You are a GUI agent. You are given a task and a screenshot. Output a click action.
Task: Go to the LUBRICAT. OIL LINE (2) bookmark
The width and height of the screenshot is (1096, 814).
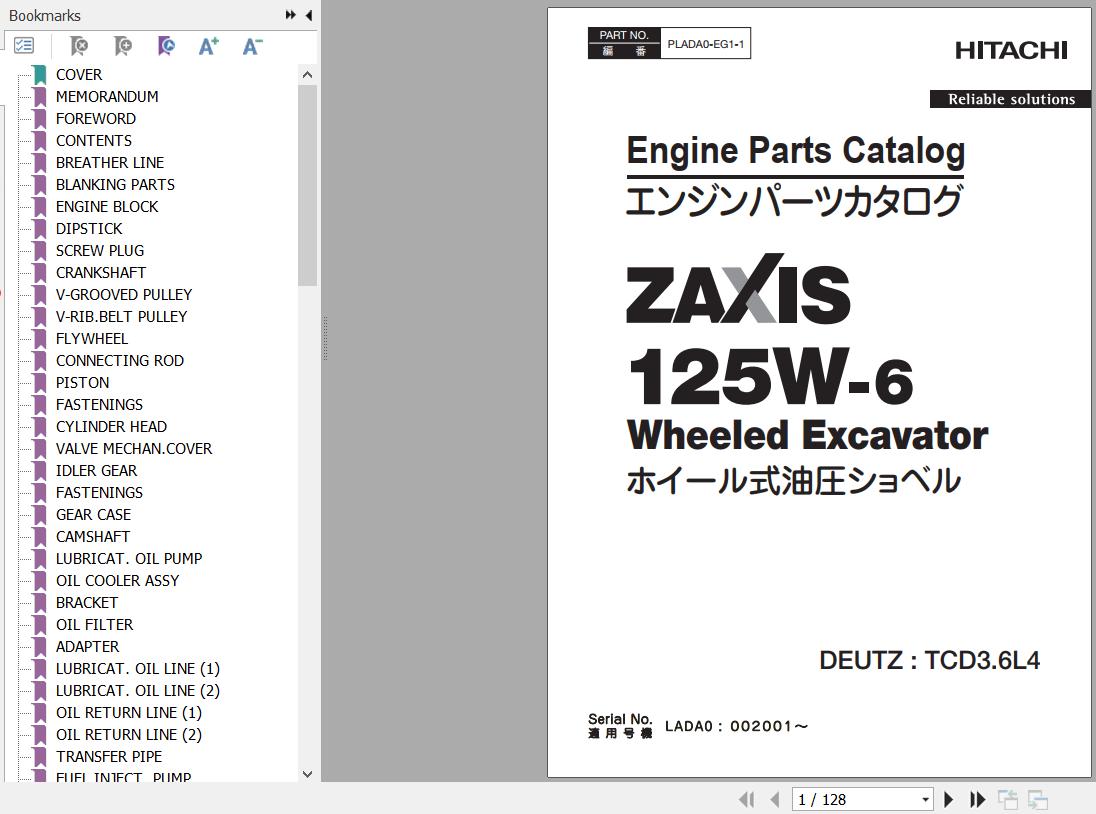(138, 691)
